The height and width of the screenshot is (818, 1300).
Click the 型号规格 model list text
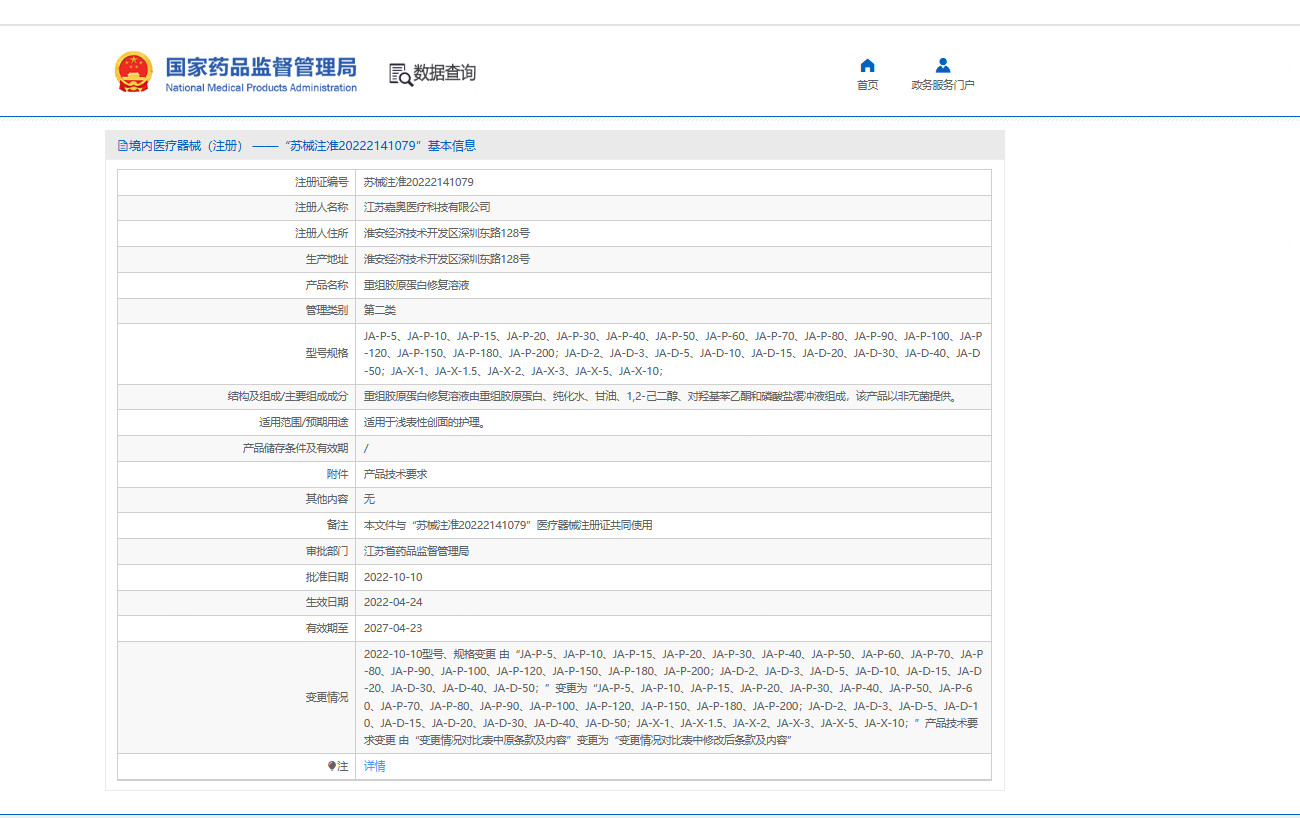[x=672, y=354]
